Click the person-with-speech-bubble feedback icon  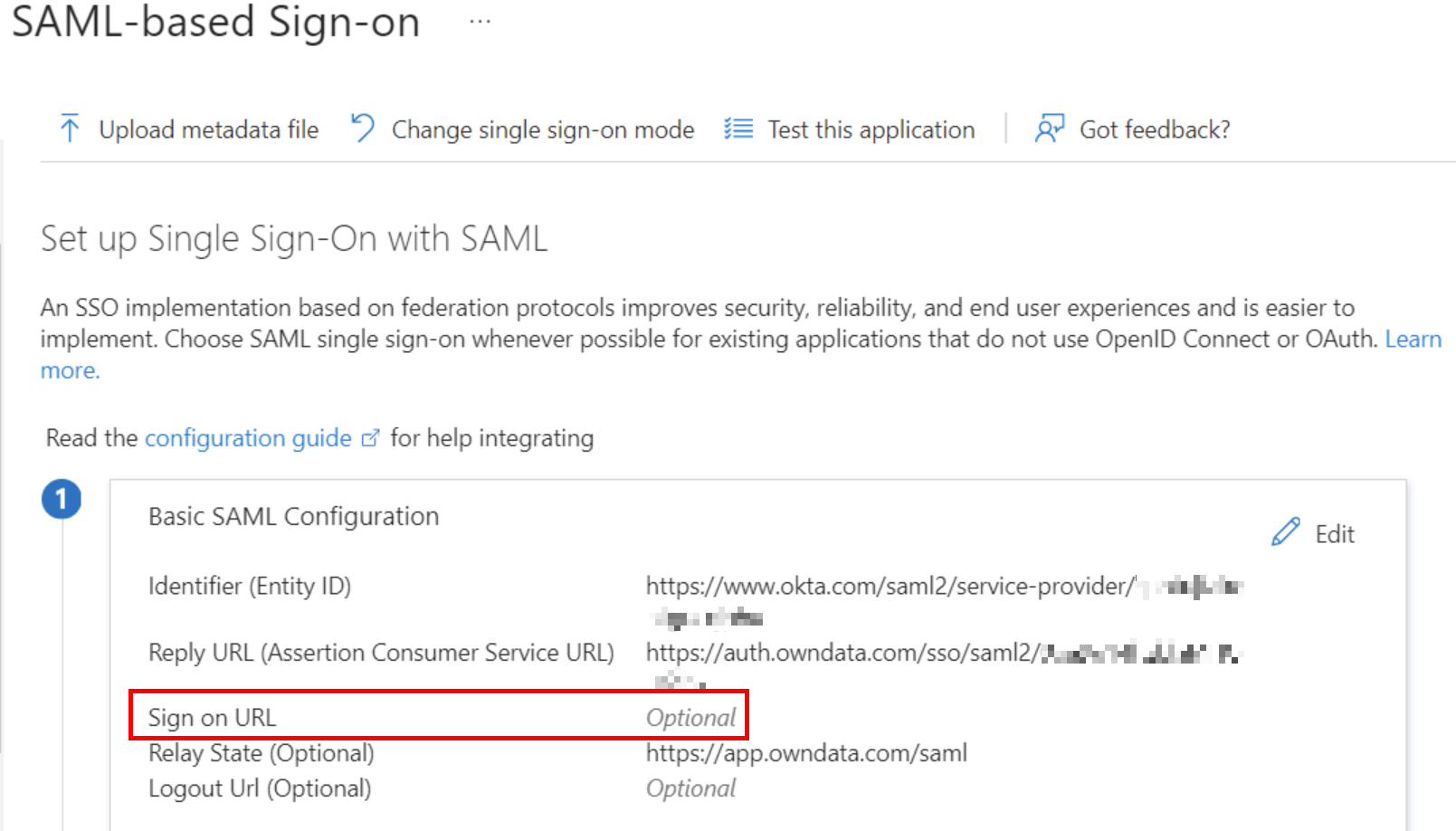(x=1050, y=129)
